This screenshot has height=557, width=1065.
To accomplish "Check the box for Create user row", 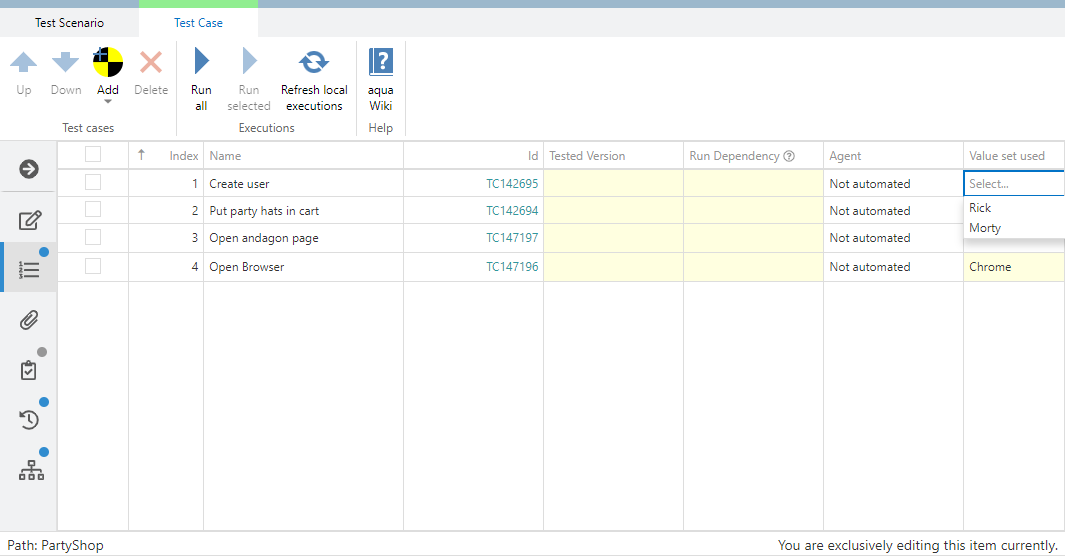I will [x=93, y=183].
